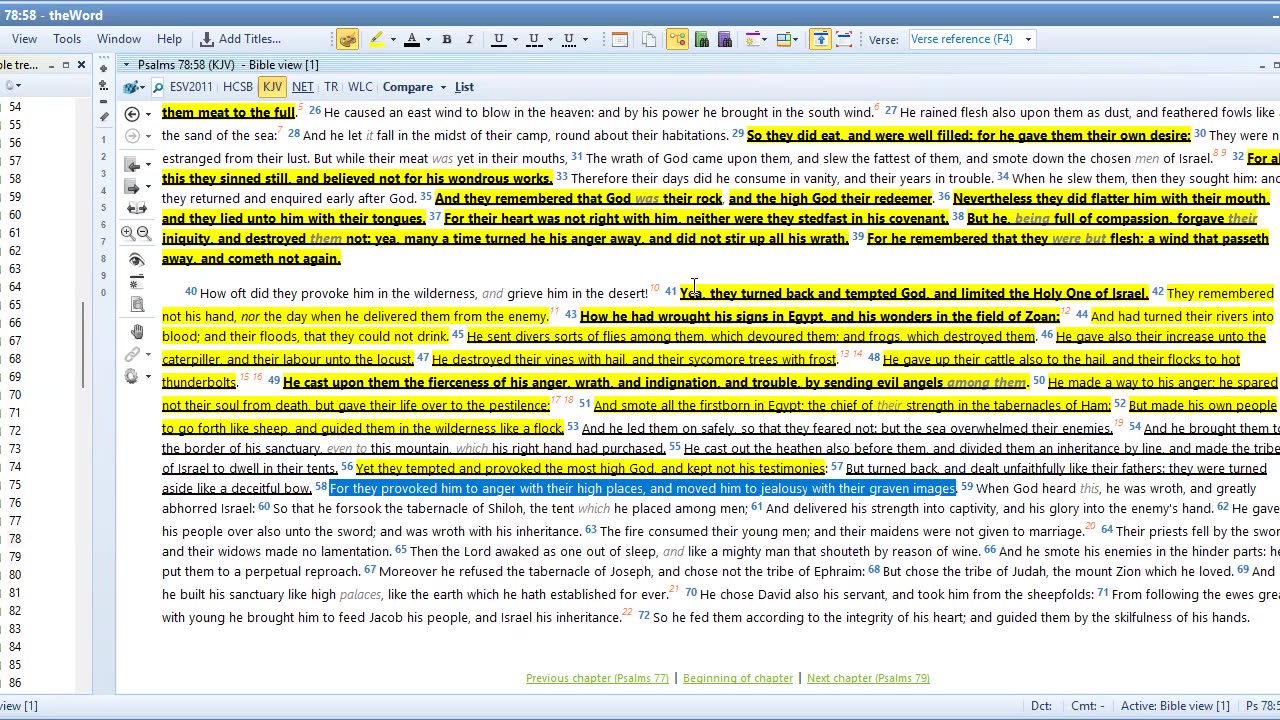This screenshot has width=1280, height=720.
Task: Switch to the WLC translation tab
Action: click(360, 87)
